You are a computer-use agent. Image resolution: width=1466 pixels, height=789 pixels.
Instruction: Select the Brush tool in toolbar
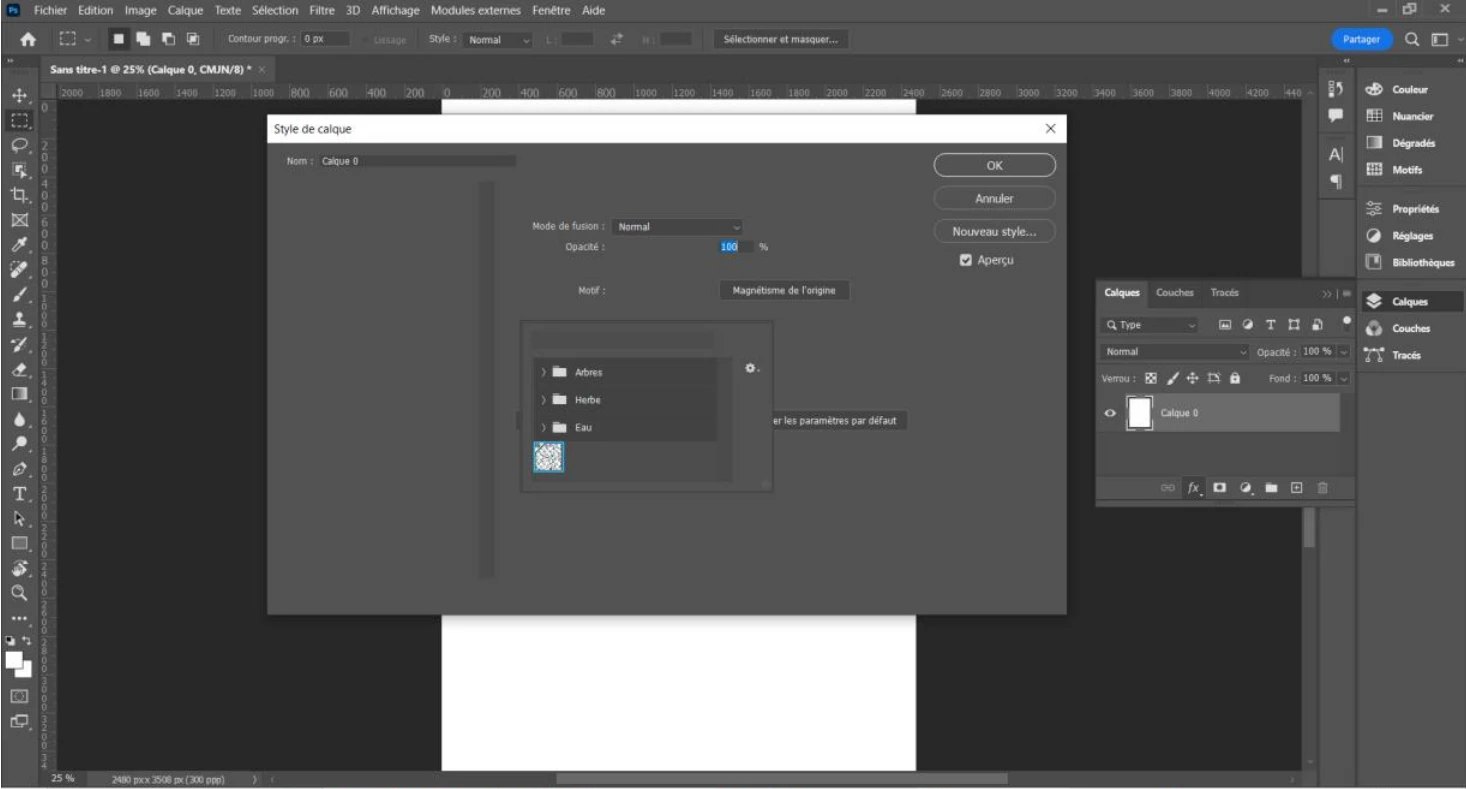pos(19,294)
